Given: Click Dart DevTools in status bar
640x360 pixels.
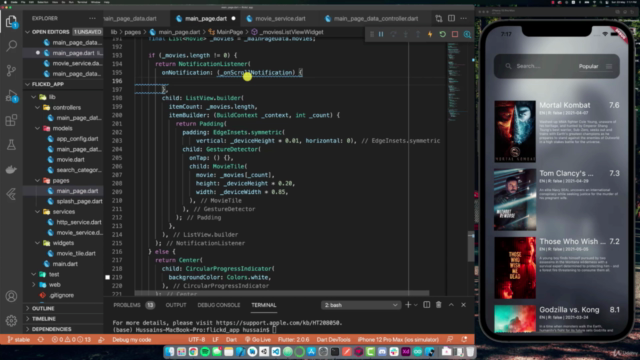Looking at the screenshot, I should point(333,340).
